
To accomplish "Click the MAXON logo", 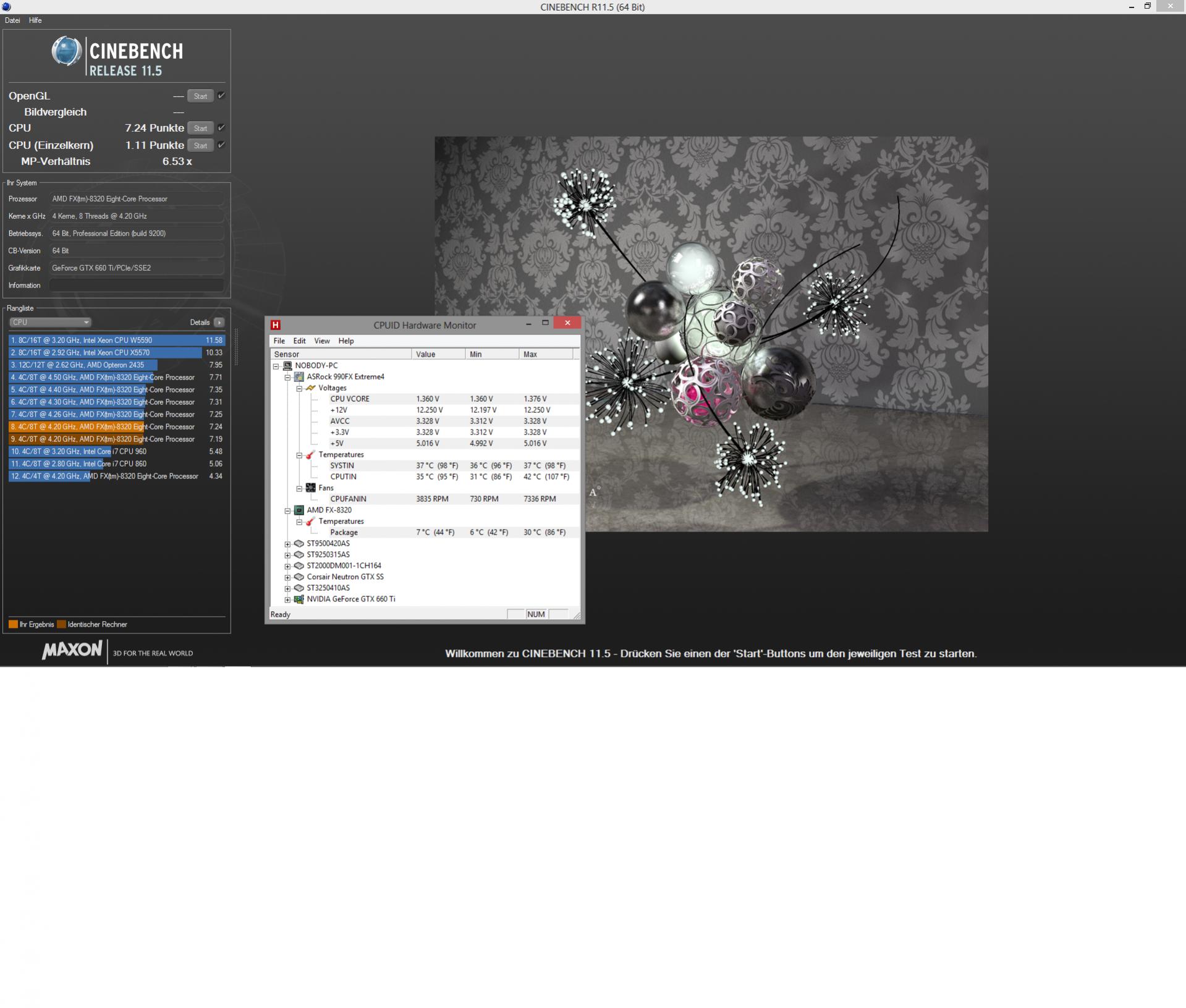I will [x=72, y=650].
